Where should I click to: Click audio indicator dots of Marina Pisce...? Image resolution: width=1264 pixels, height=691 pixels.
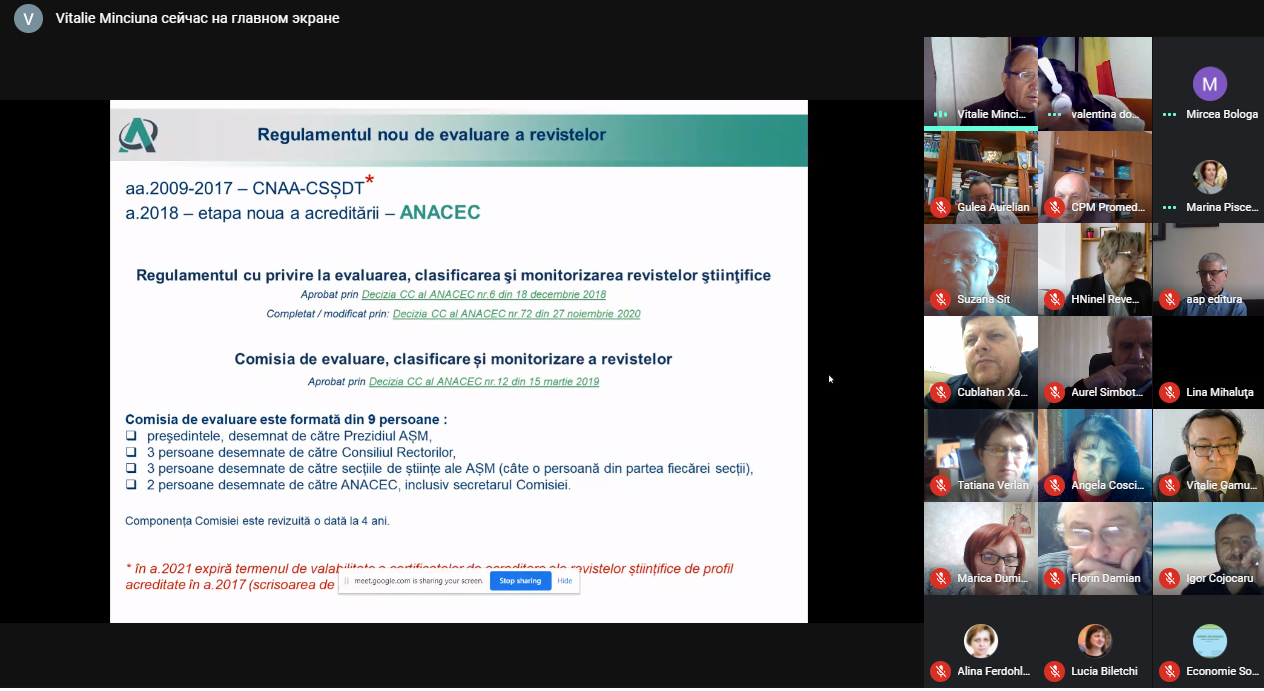point(1169,208)
